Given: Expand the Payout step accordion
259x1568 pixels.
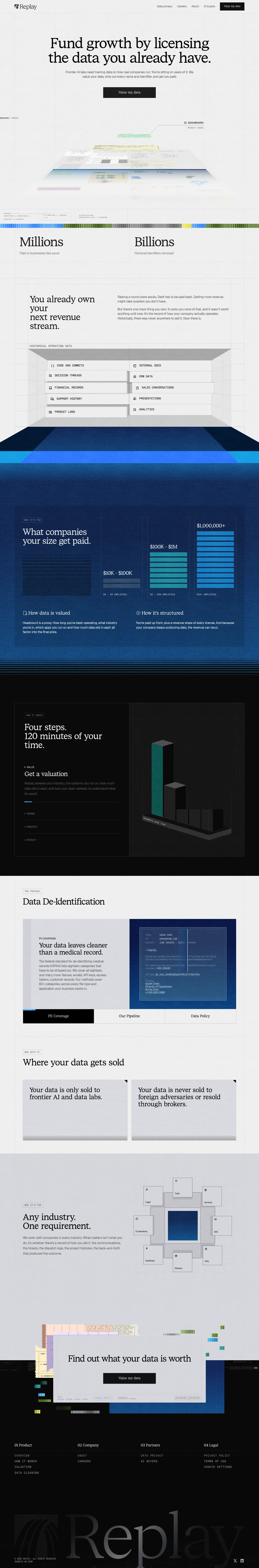Looking at the screenshot, I should point(72,840).
